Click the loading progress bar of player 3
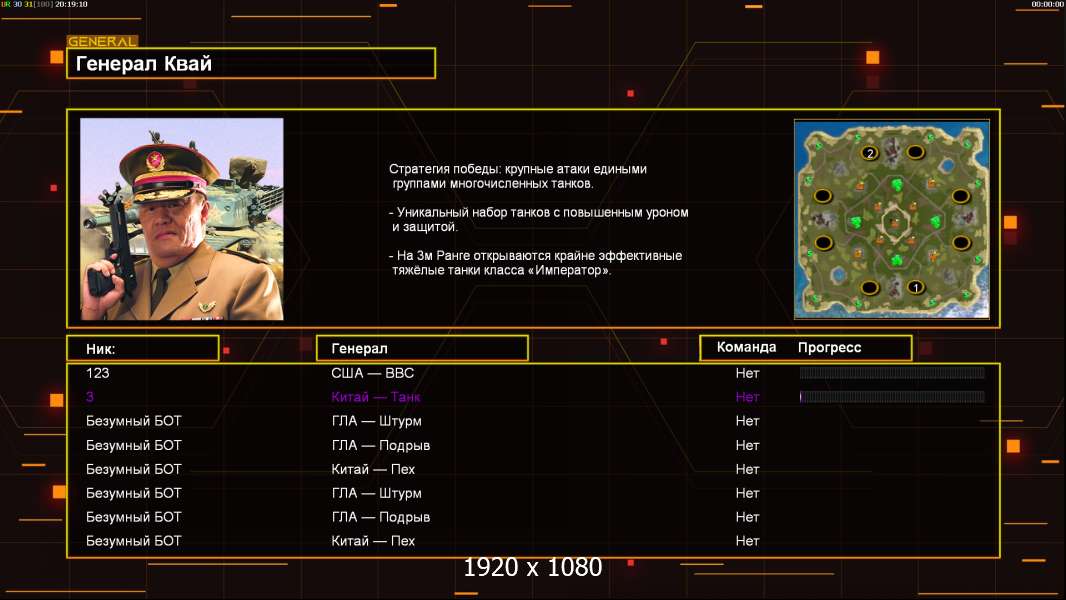The height and width of the screenshot is (600, 1066). 892,397
